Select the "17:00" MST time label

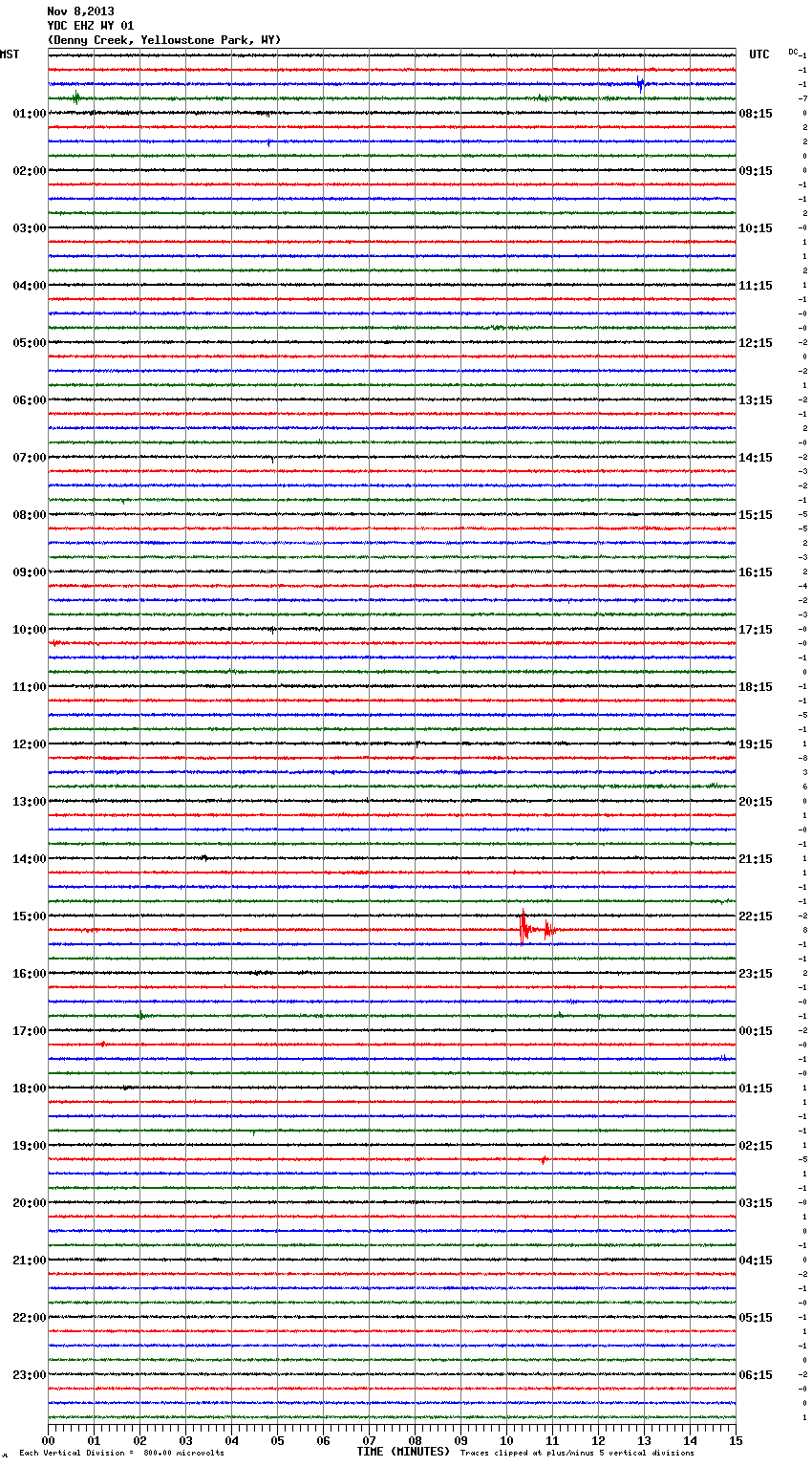(x=30, y=1031)
